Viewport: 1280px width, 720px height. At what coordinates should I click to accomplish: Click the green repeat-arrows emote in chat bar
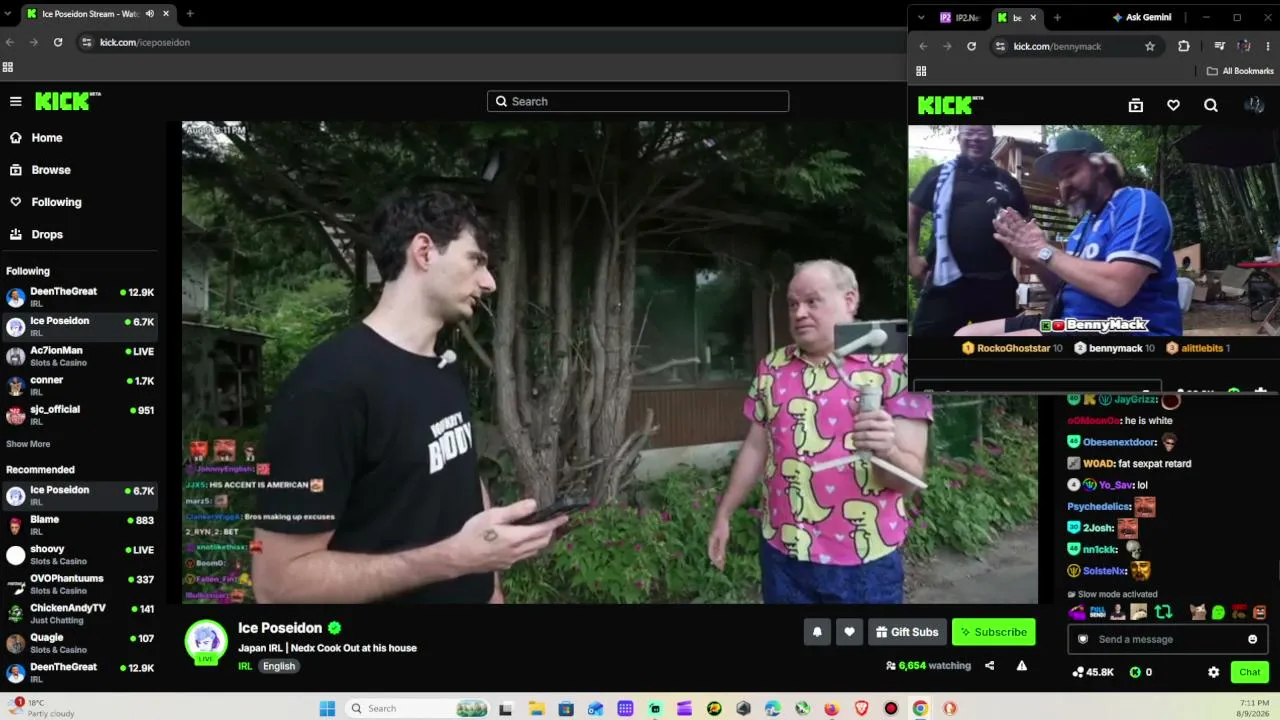(x=1163, y=612)
